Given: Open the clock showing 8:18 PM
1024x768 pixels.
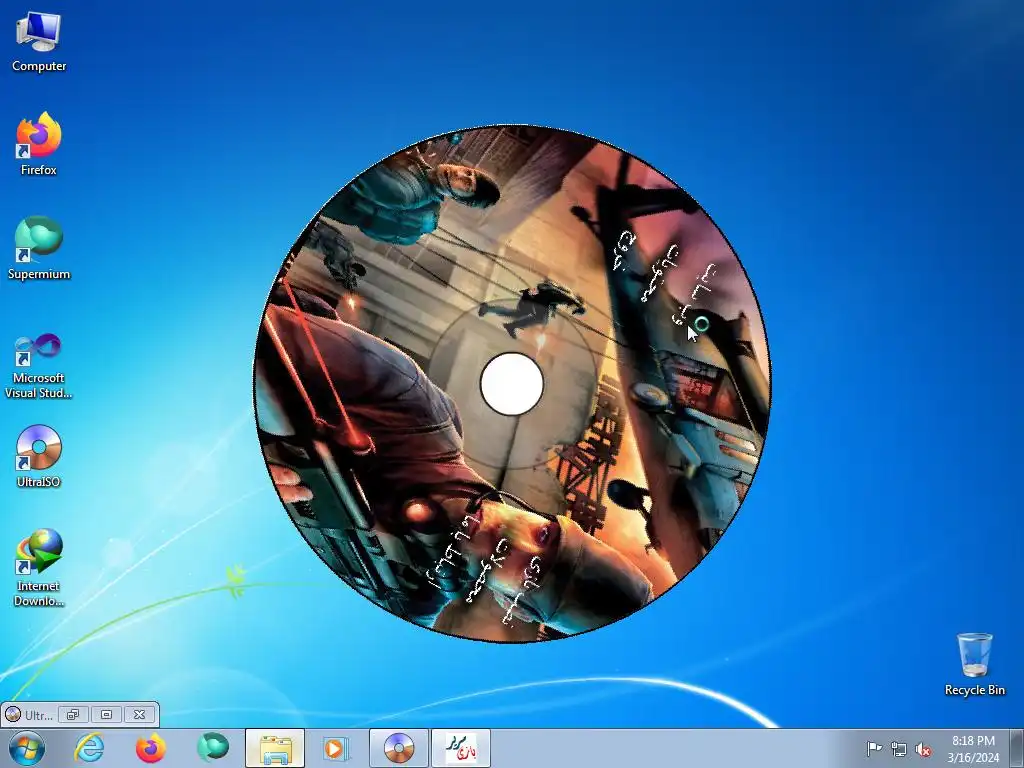Looking at the screenshot, I should (x=973, y=748).
